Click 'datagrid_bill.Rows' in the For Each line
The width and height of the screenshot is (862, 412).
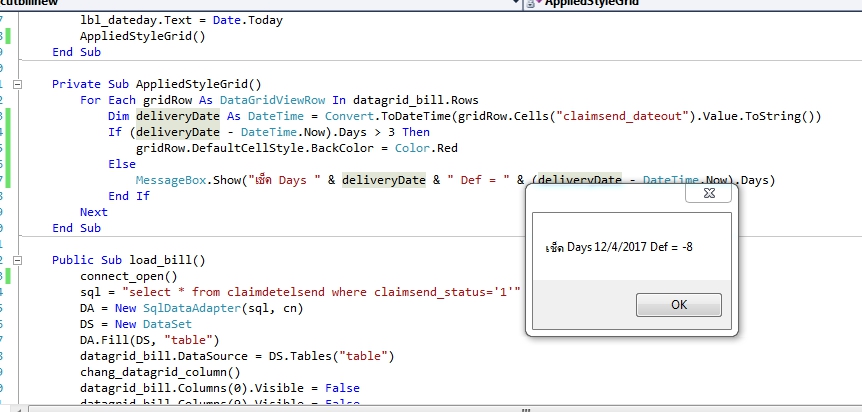tap(416, 100)
